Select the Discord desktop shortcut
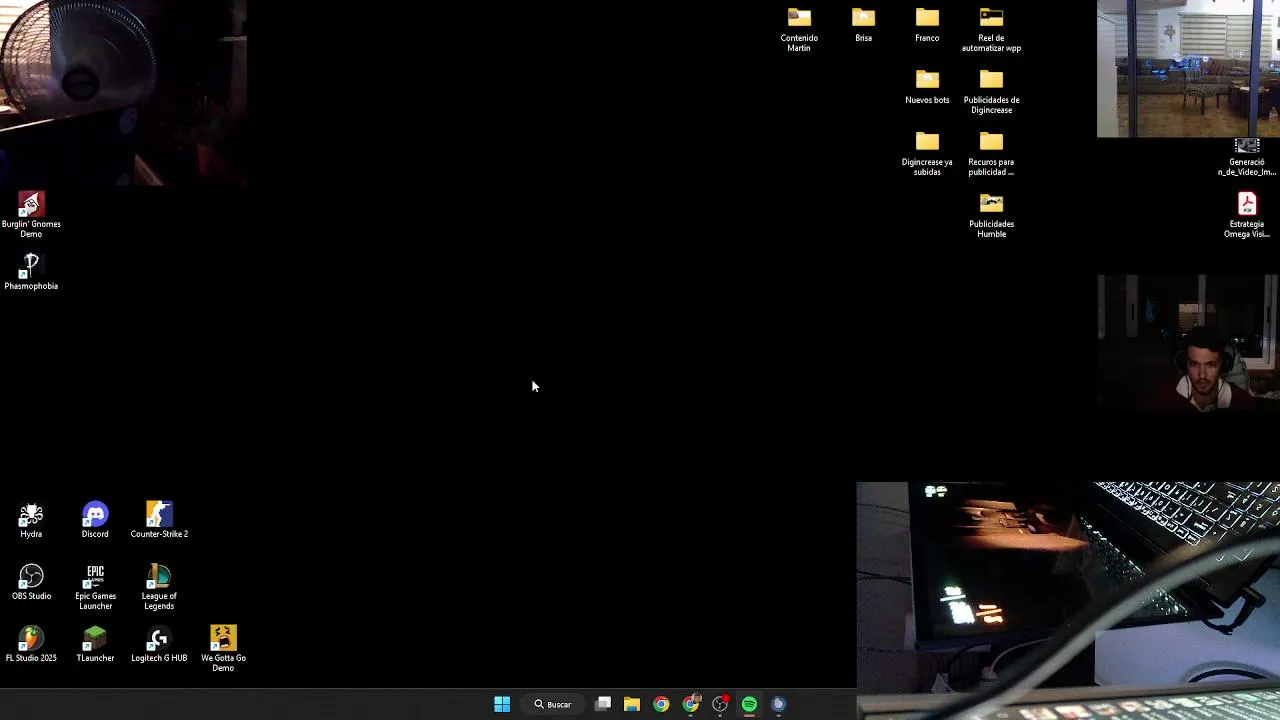This screenshot has width=1280, height=720. pos(95,520)
